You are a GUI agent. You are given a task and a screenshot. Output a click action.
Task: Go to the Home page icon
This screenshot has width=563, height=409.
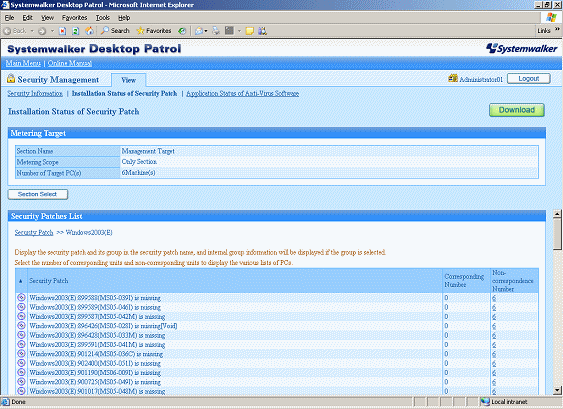click(89, 31)
